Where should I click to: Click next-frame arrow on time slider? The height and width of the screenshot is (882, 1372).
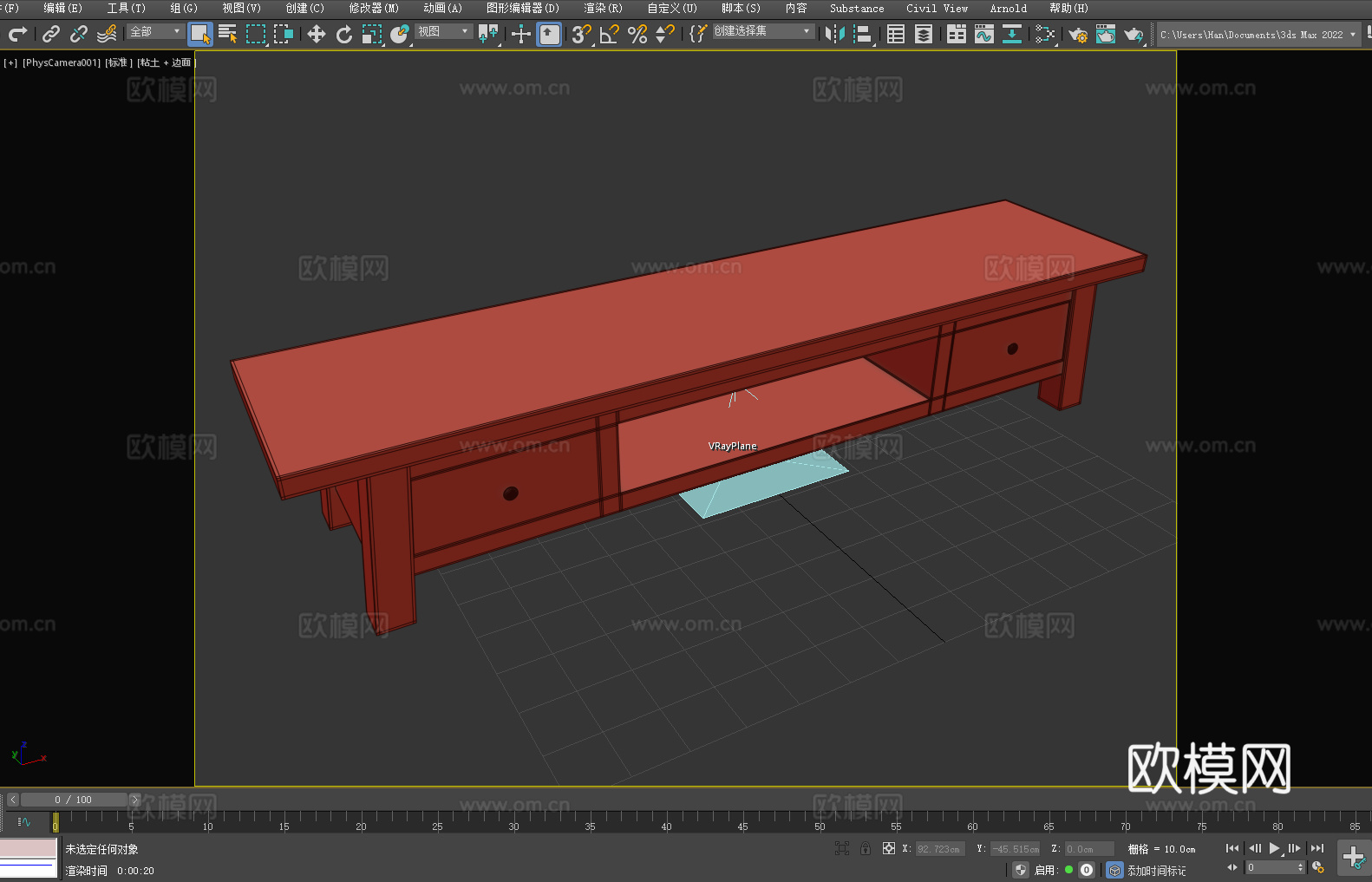[134, 800]
